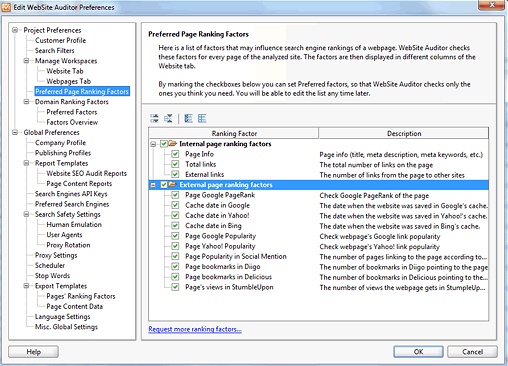
Task: Select Proxy Settings
Action: click(56, 255)
